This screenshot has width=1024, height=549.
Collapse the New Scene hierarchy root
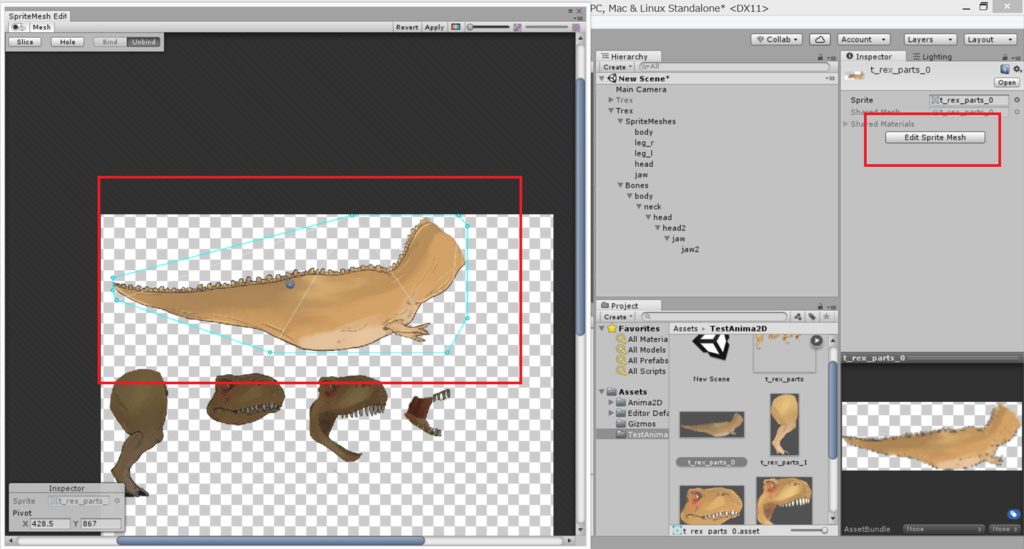point(602,78)
